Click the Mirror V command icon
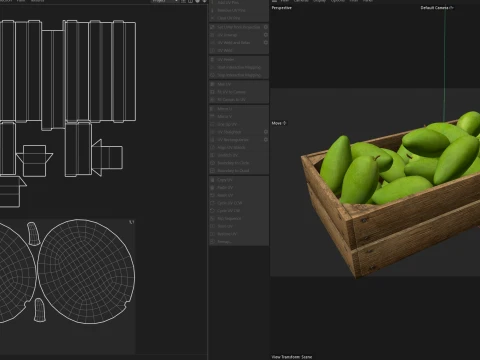480x360 pixels. pos(213,117)
